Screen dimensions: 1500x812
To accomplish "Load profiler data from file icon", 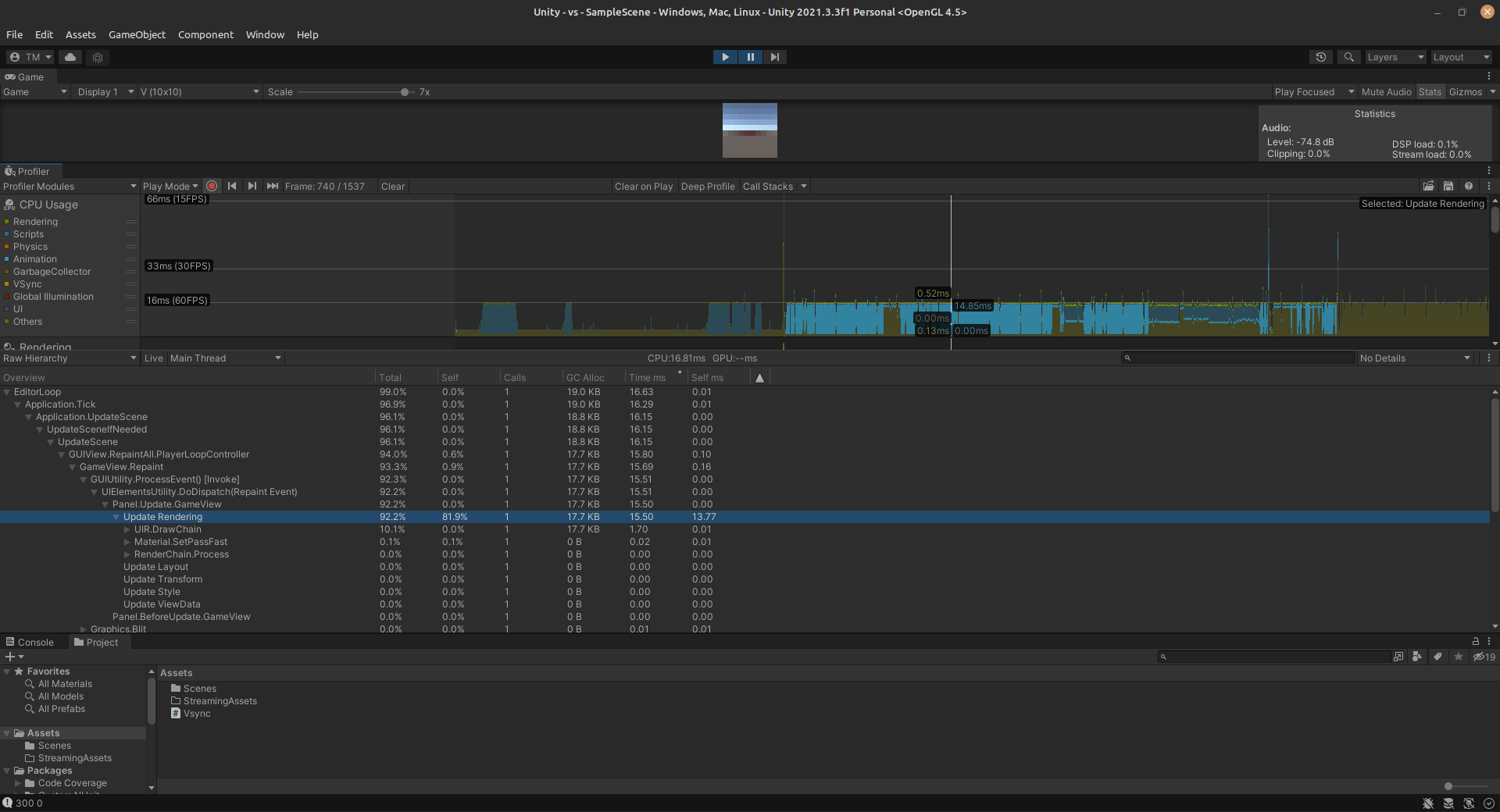I will coord(1428,187).
